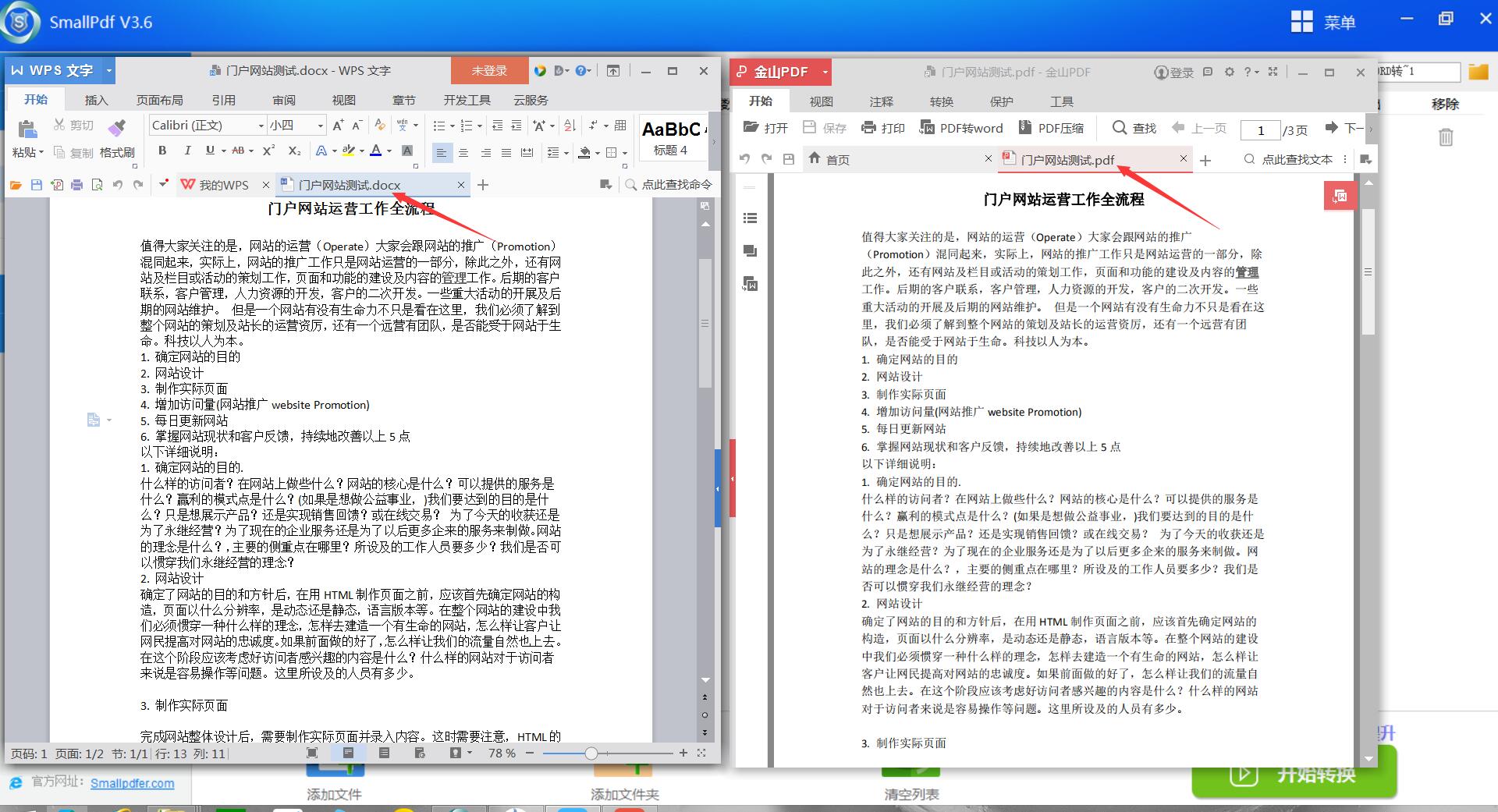This screenshot has width=1498, height=812.
Task: Expand the line spacing dropdown arrow
Action: click(x=566, y=153)
